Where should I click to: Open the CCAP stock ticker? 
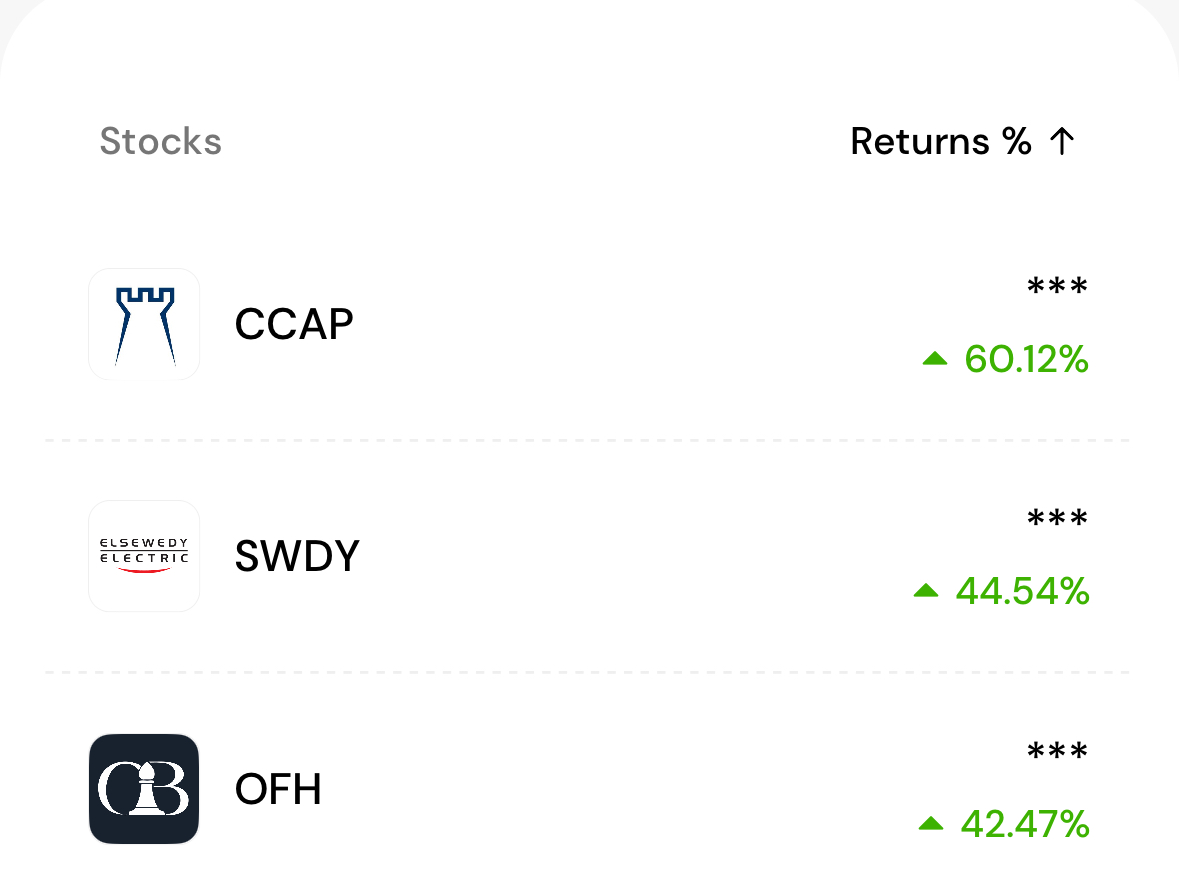click(294, 324)
